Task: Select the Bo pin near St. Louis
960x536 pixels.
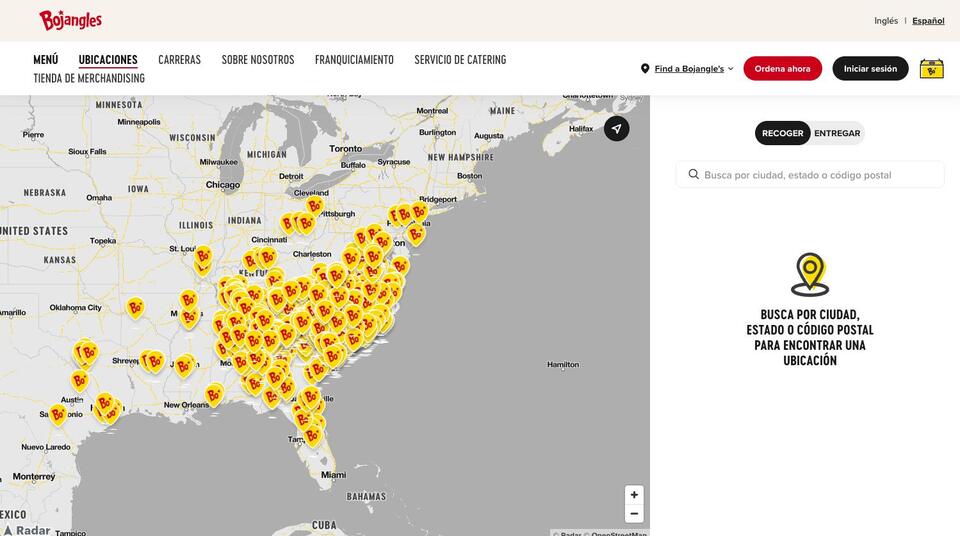Action: [x=203, y=255]
